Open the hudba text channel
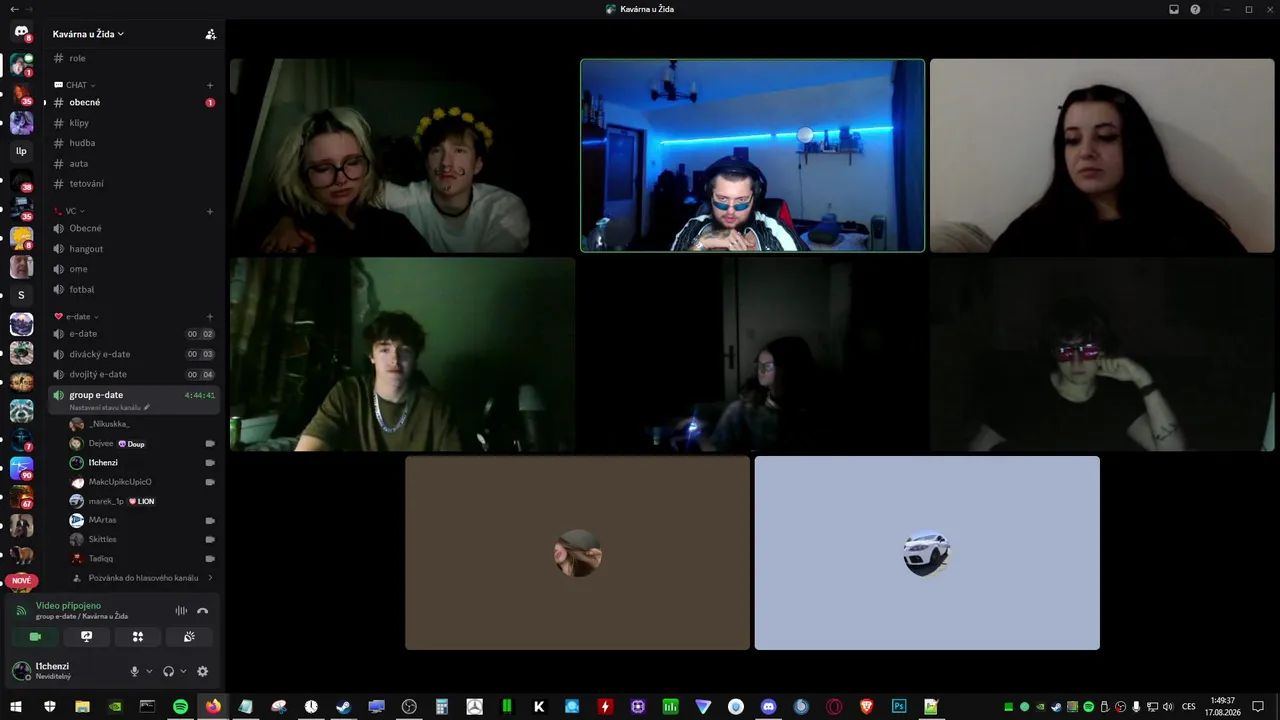The image size is (1280, 720). pos(133,143)
